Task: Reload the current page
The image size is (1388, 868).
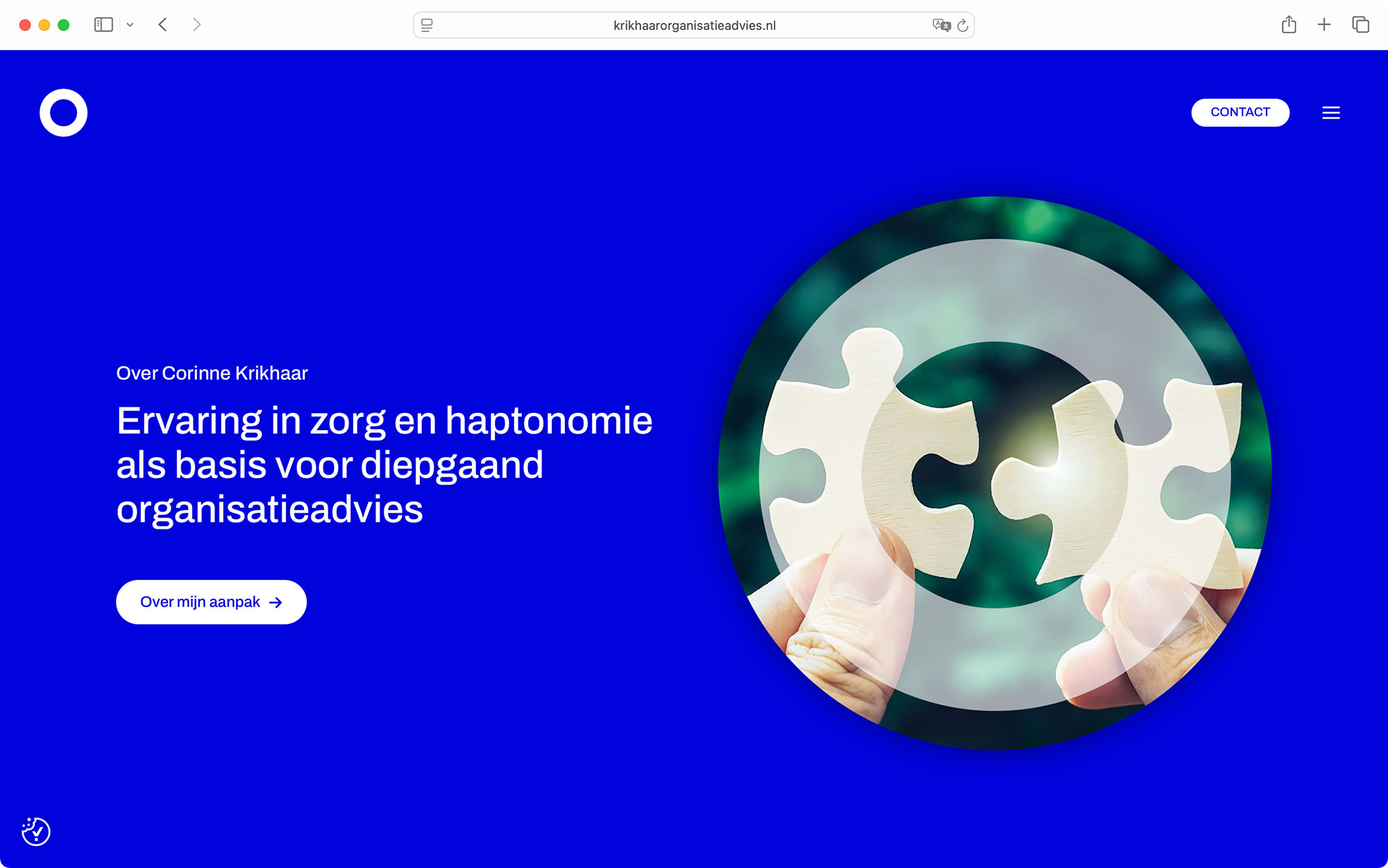Action: coord(963,25)
